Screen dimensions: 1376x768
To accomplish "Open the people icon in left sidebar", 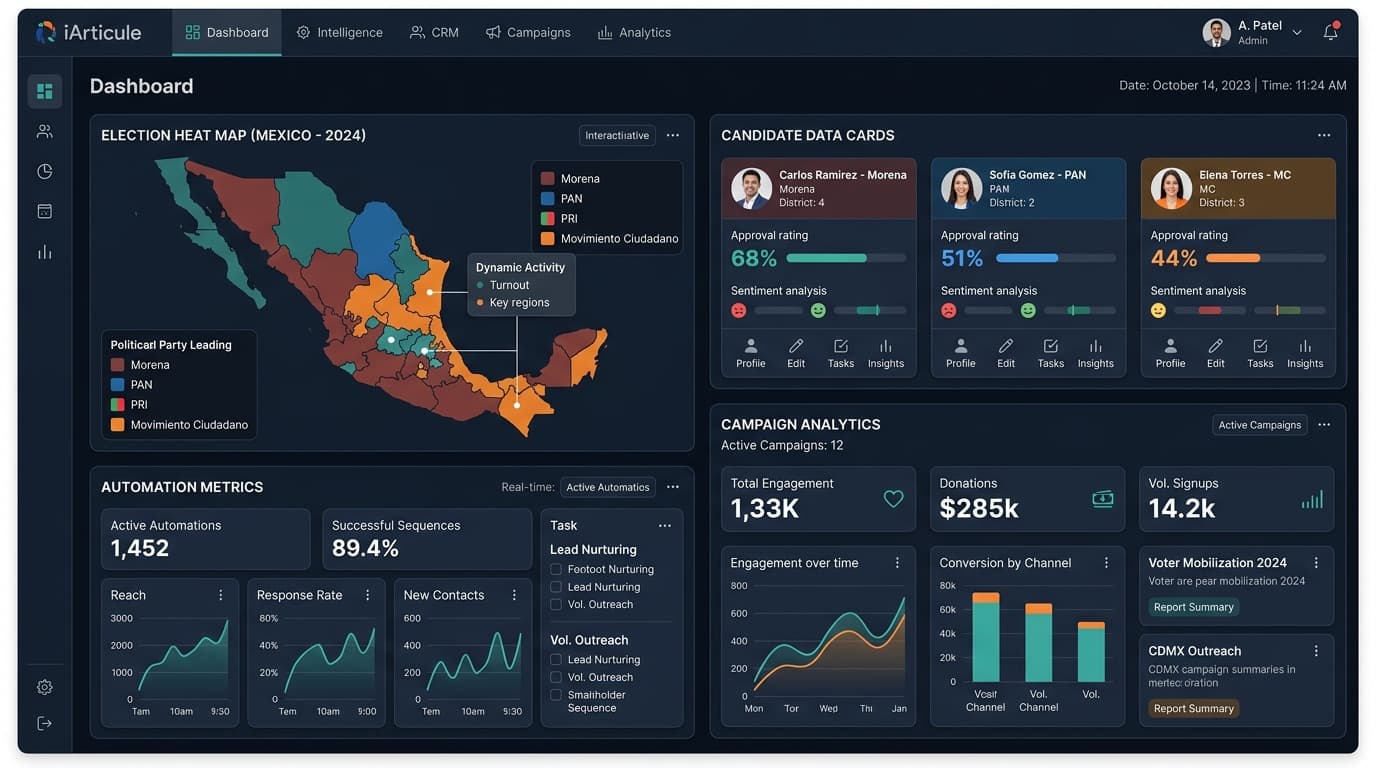I will 44,131.
